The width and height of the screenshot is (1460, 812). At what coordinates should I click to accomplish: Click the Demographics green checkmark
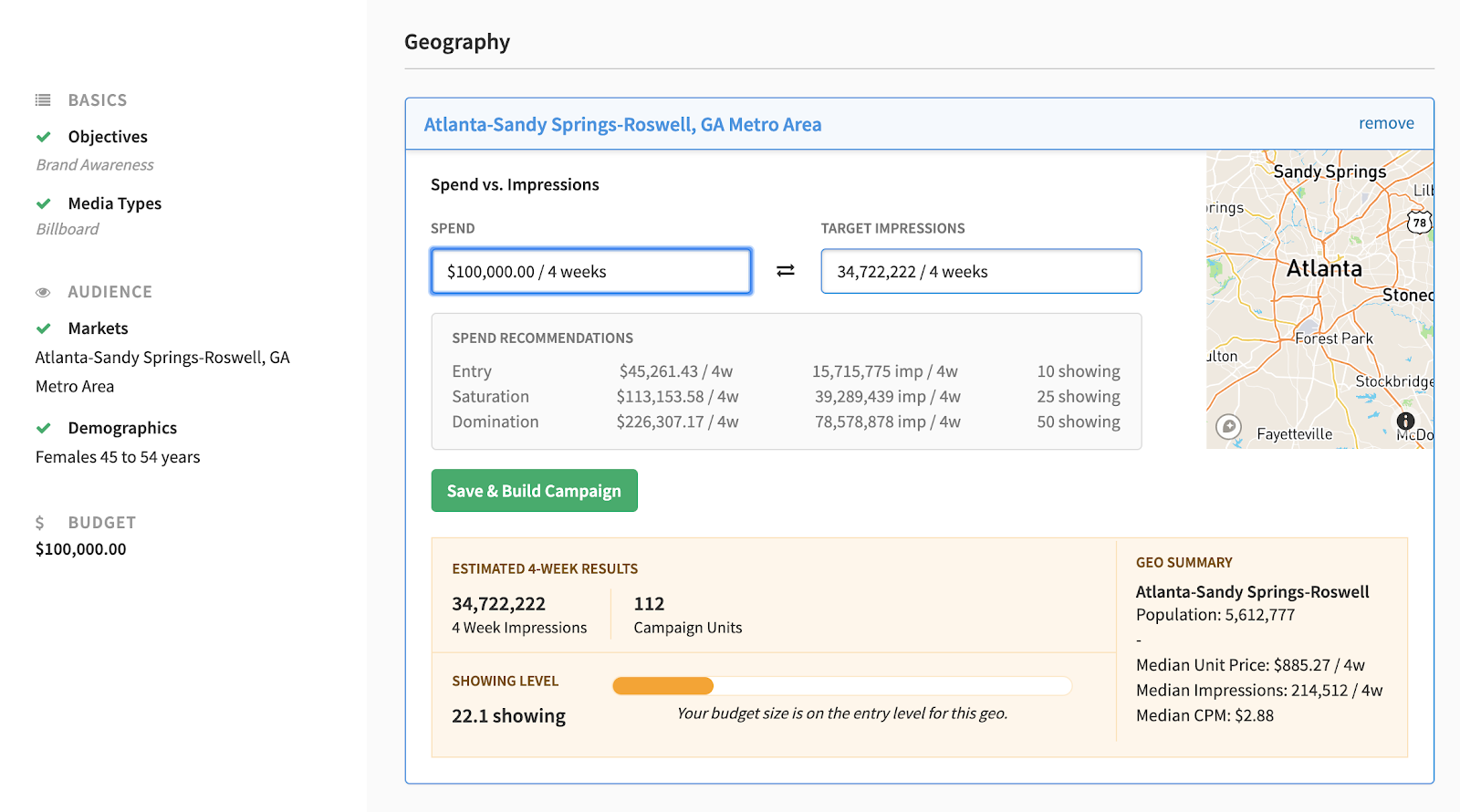point(43,428)
